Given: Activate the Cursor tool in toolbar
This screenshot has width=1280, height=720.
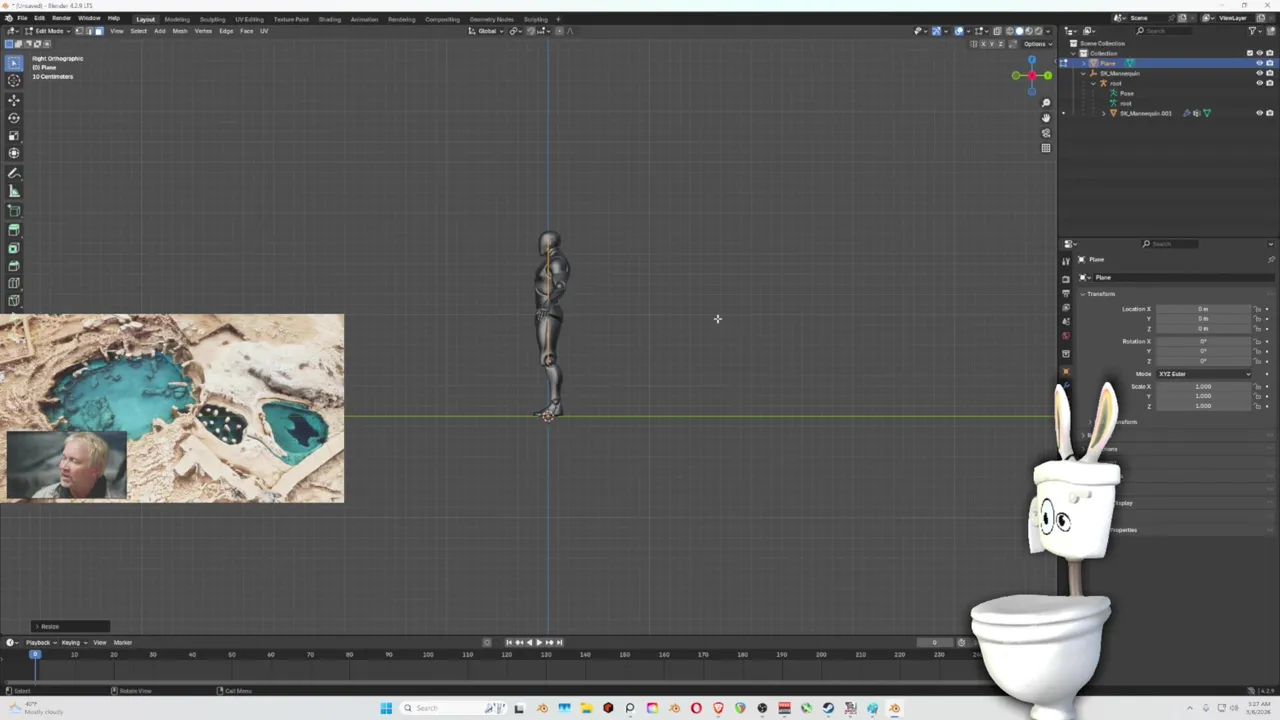Looking at the screenshot, I should tap(14, 80).
